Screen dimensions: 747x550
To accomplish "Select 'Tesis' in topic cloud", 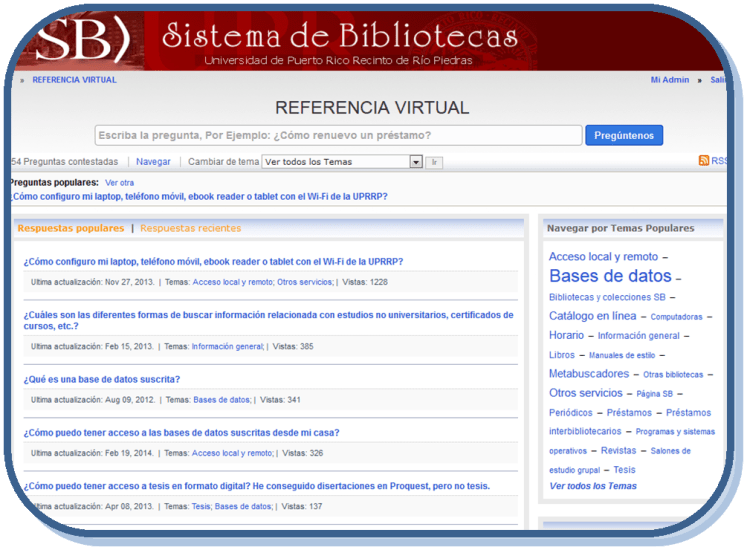I will (x=624, y=470).
